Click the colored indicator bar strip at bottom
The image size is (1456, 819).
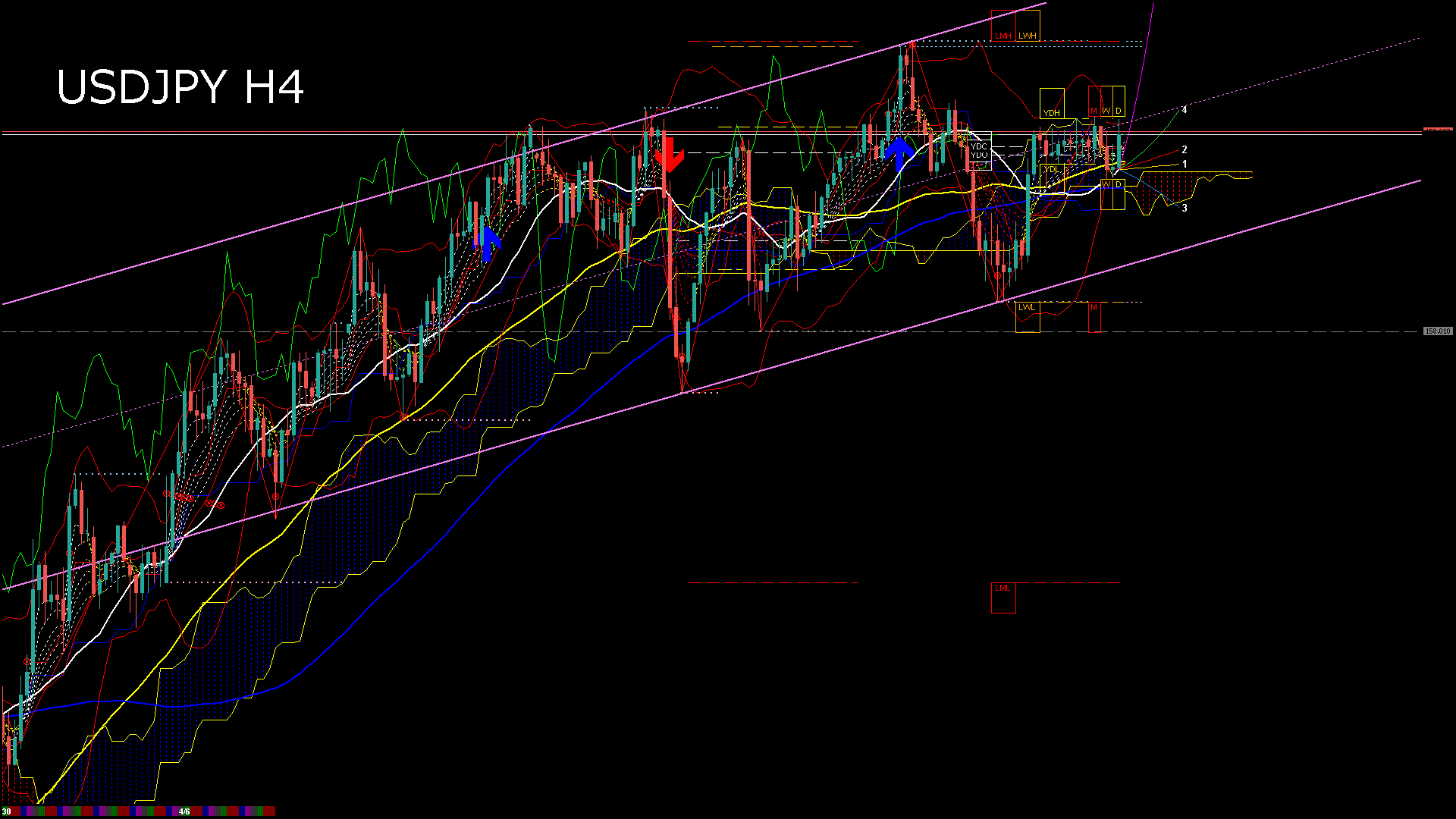[x=114, y=811]
